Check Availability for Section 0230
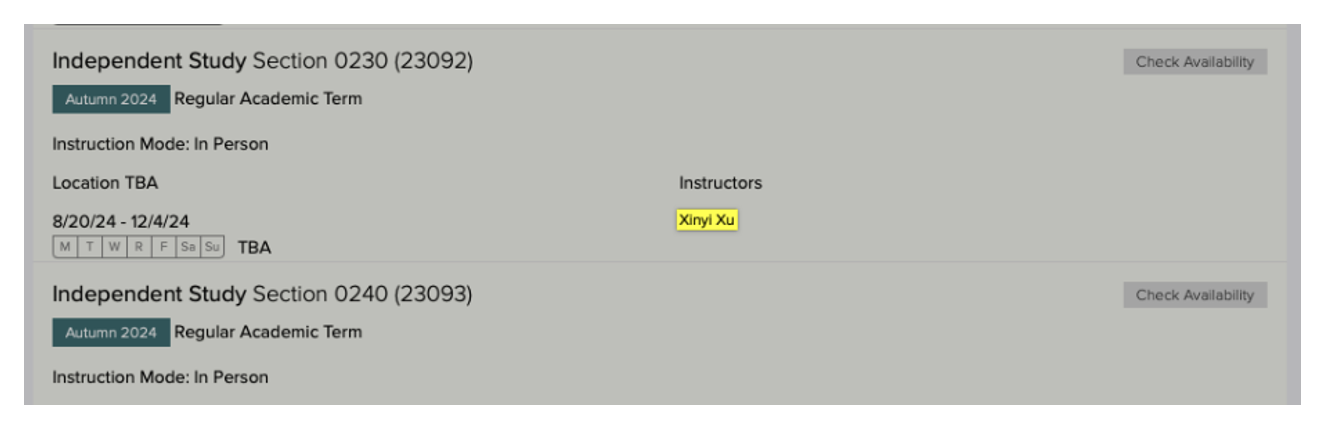The width and height of the screenshot is (1324, 440). 1195,62
